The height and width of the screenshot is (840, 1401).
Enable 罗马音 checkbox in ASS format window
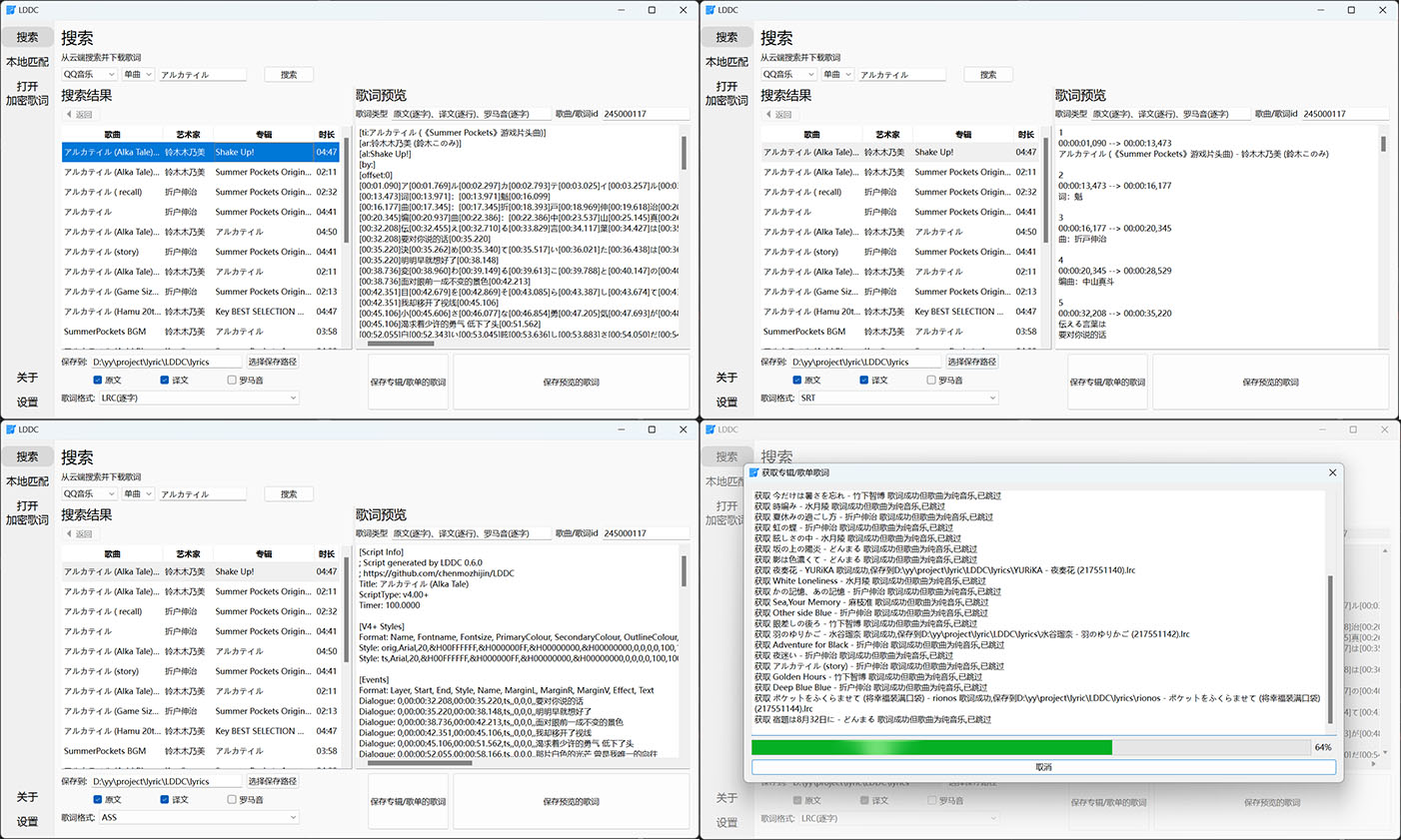[232, 799]
